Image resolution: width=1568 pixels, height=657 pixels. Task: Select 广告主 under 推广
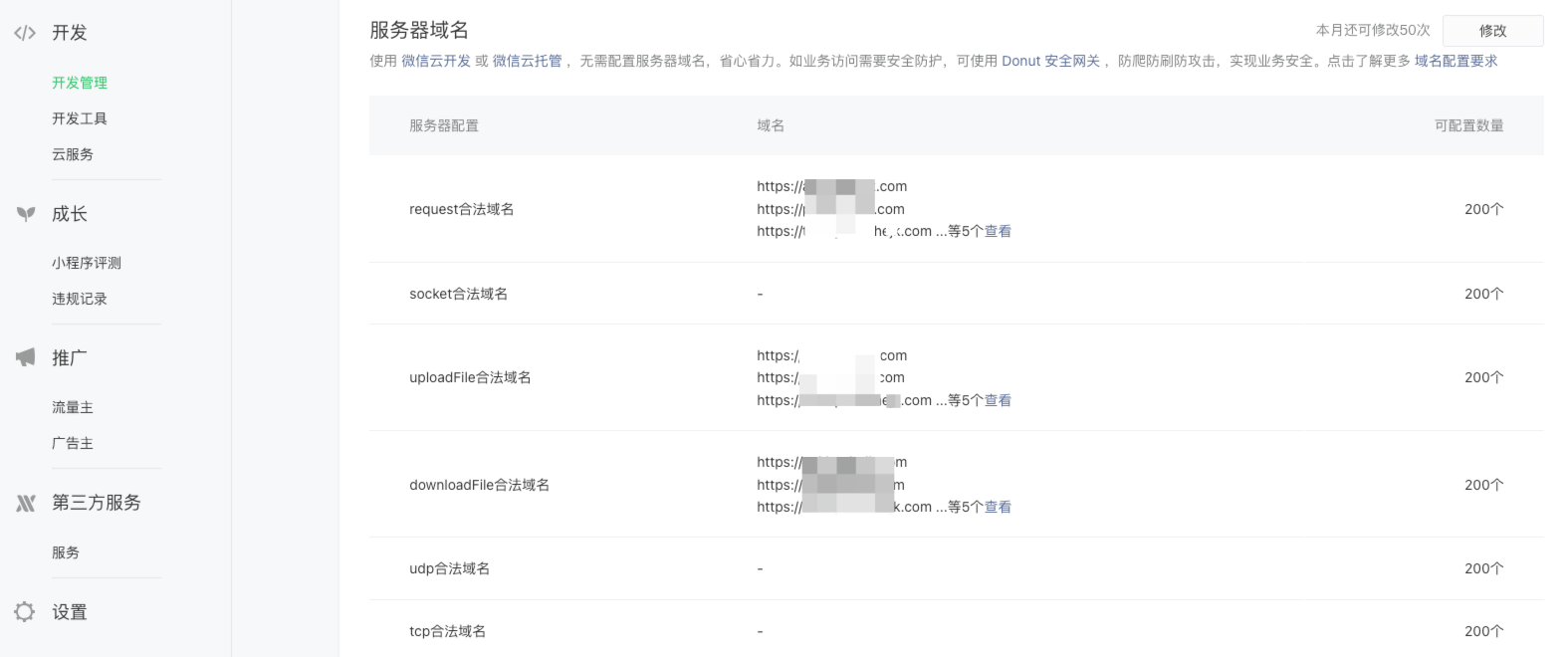pos(73,443)
